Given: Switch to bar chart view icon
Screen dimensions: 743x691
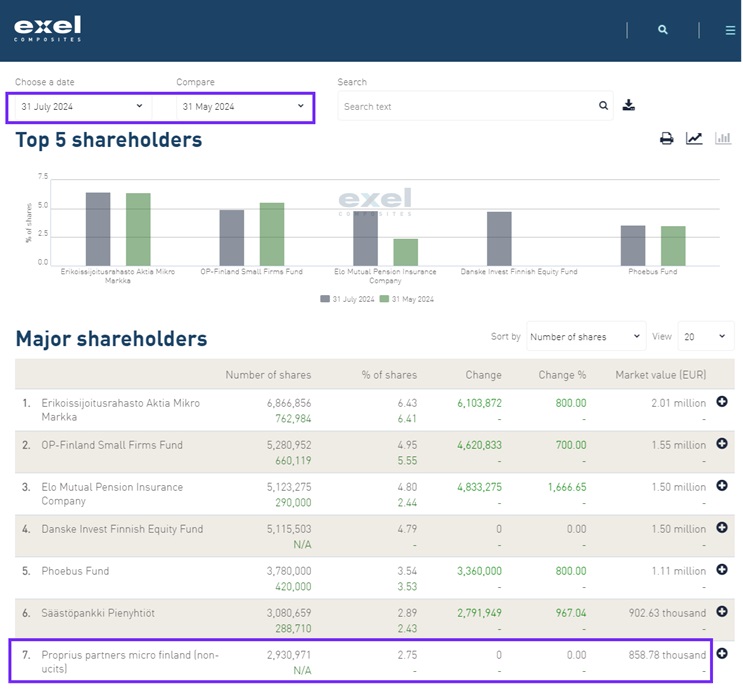Looking at the screenshot, I should (x=722, y=139).
